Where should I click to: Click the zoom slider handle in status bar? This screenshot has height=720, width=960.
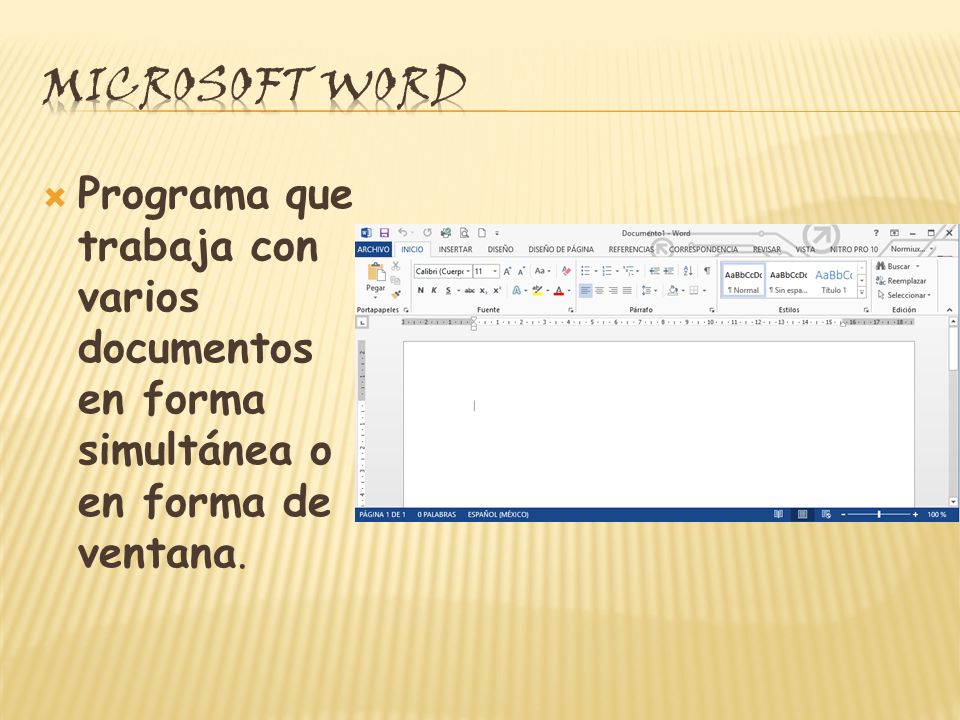(x=879, y=514)
